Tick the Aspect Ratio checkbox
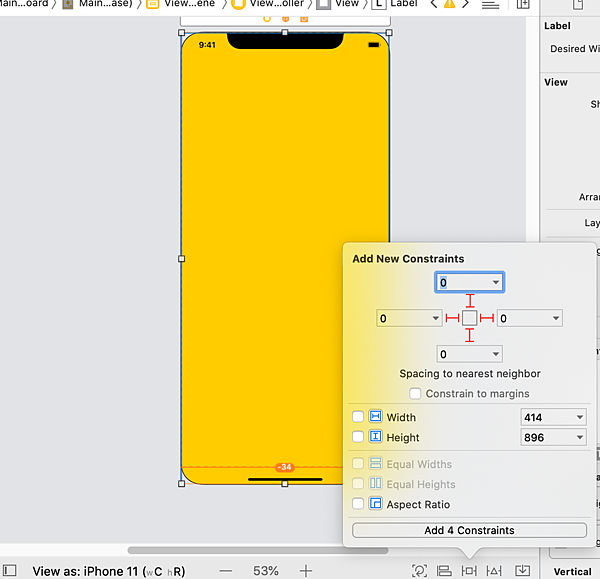Screen dimensions: 600x579 [359, 504]
